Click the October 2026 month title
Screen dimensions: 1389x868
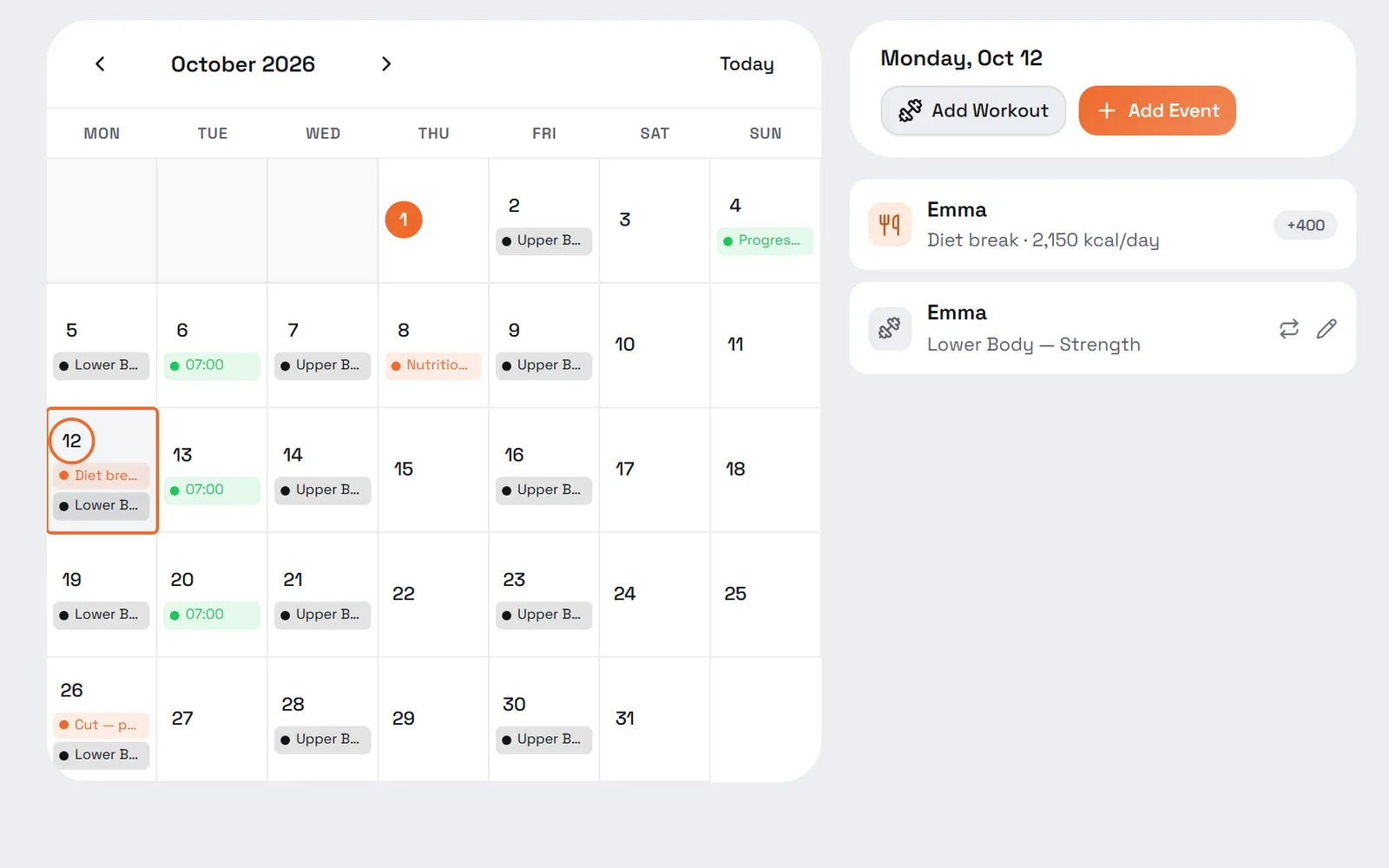[243, 64]
